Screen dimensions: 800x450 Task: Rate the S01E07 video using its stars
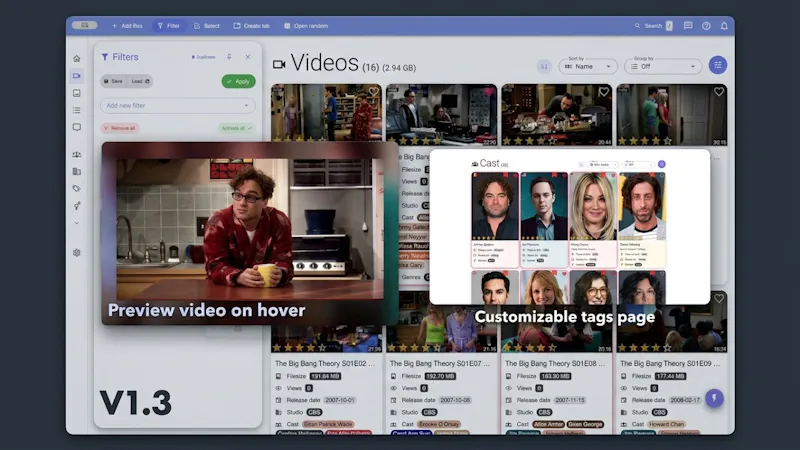point(414,348)
